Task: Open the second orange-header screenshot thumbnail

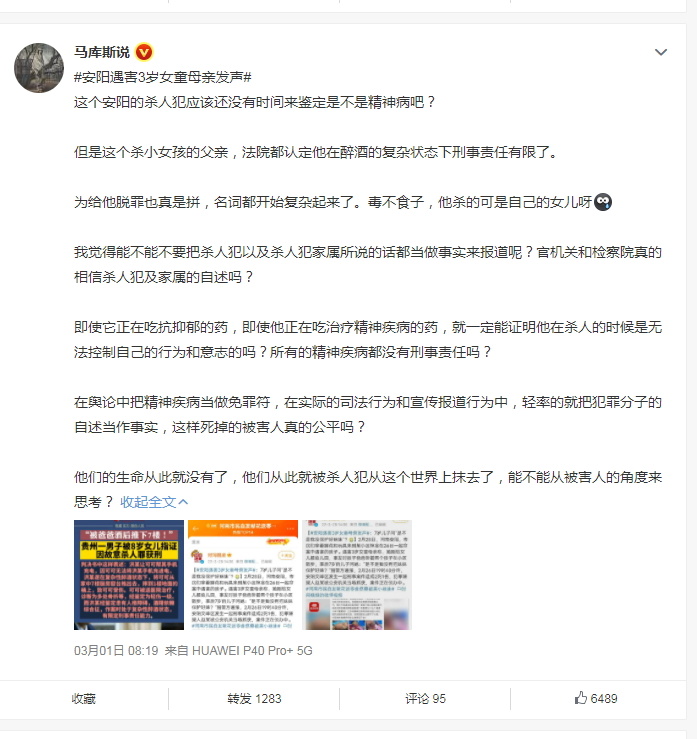Action: [x=243, y=575]
